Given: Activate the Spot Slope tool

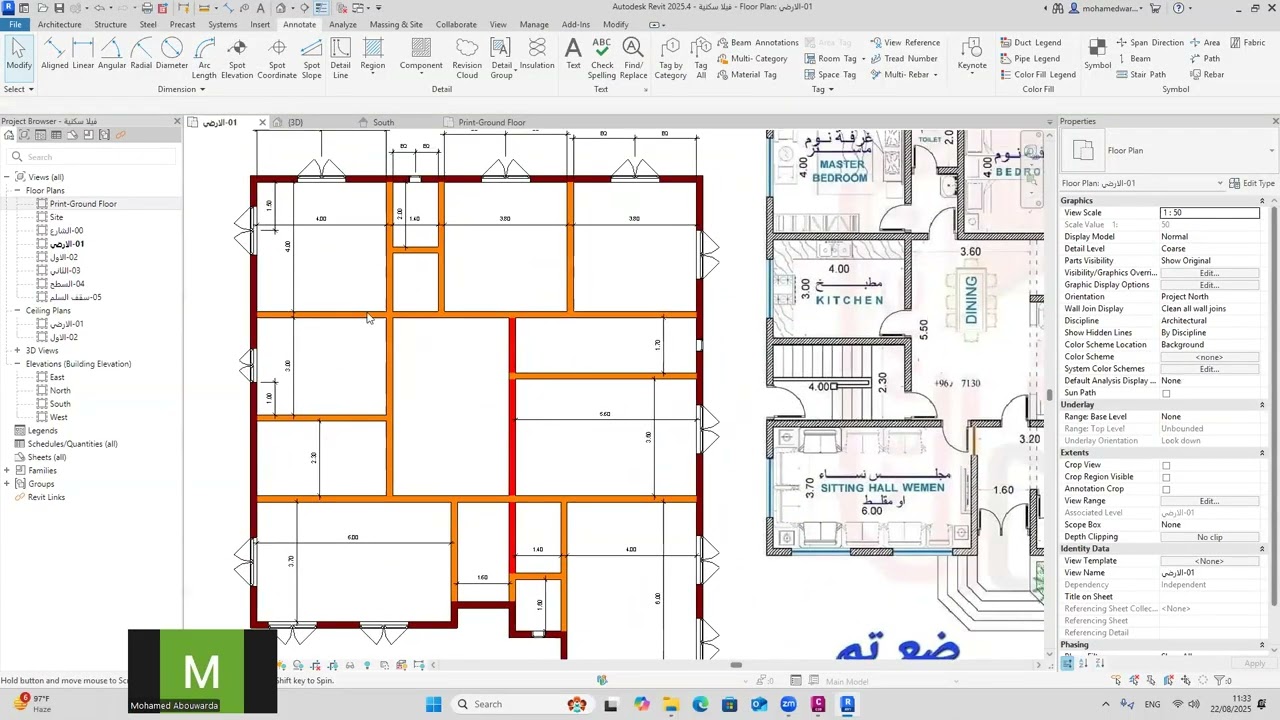Looking at the screenshot, I should point(311,58).
